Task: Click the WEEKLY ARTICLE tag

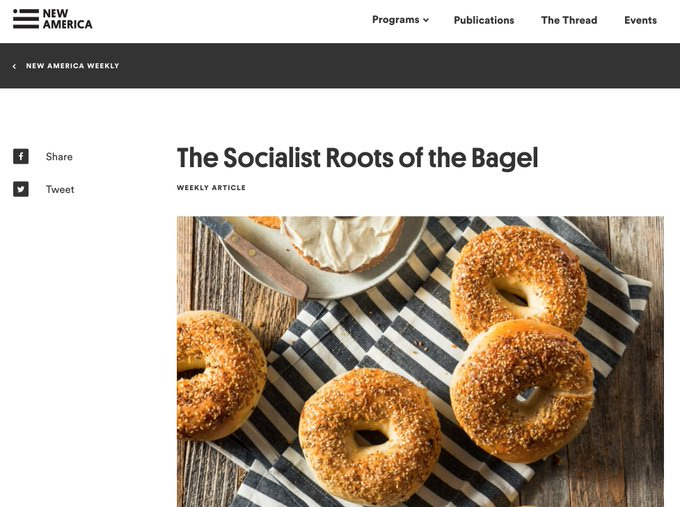Action: point(211,188)
